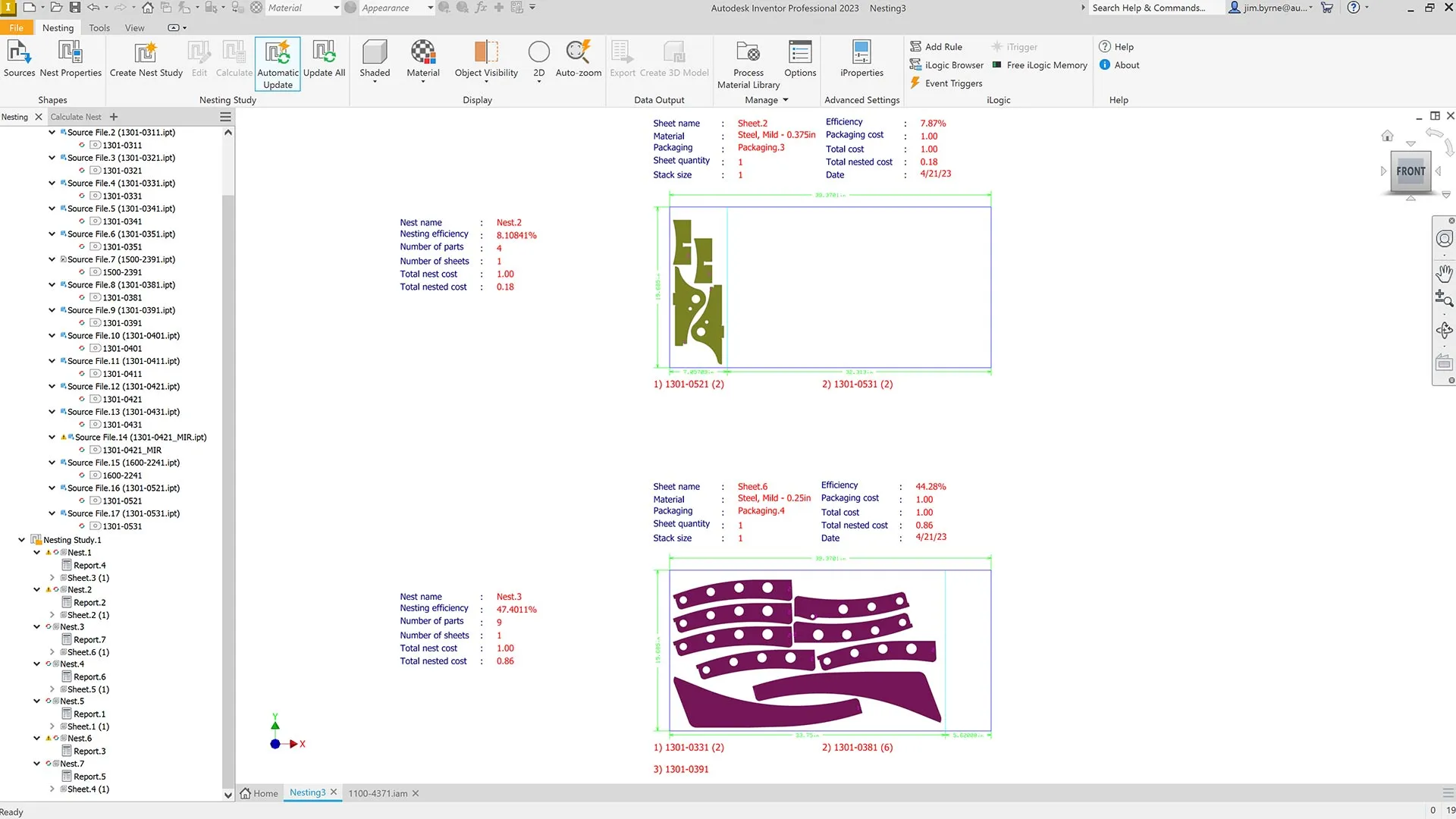Expand Nest.7 in the browser tree
This screenshot has width=1456, height=819.
[x=36, y=764]
